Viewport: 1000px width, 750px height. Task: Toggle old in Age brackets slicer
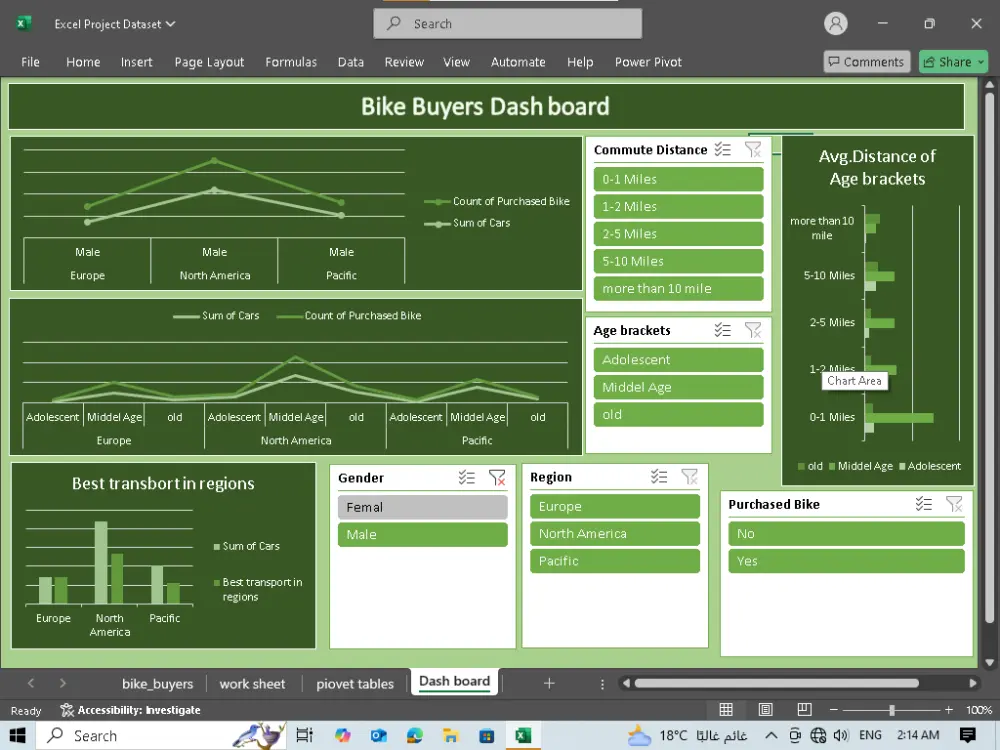coord(679,415)
